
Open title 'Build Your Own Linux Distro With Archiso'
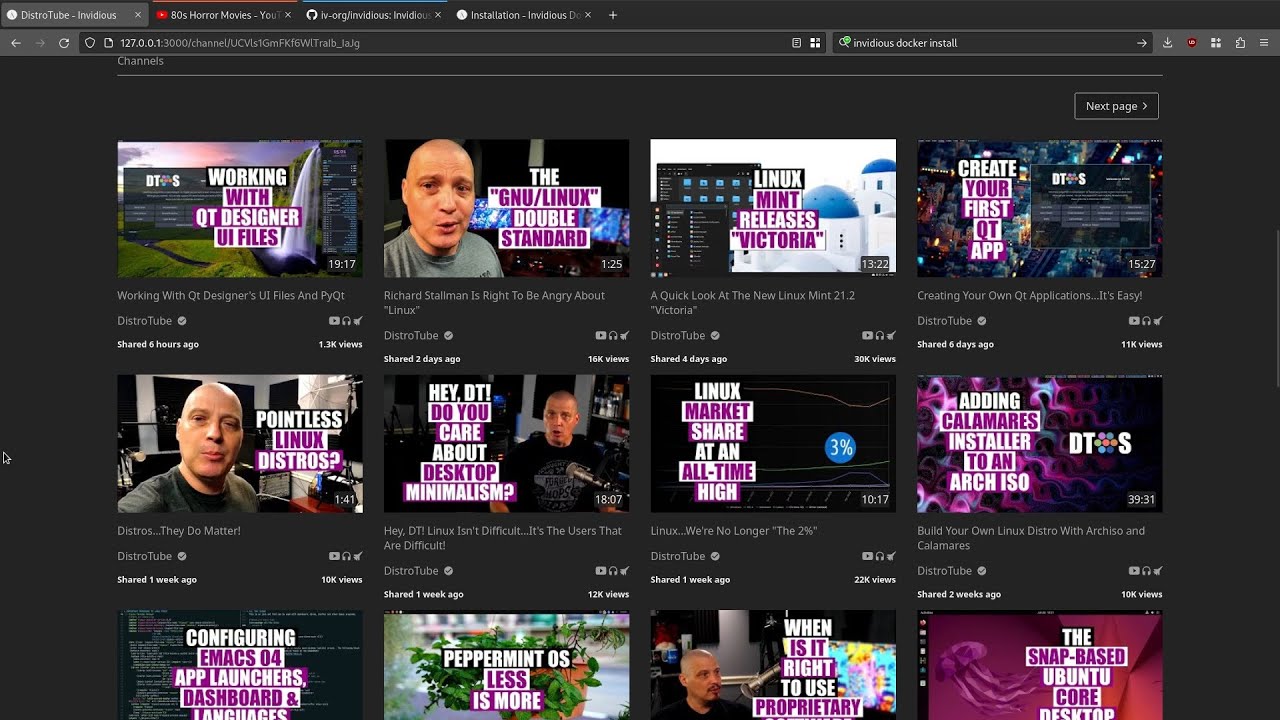click(x=1031, y=538)
